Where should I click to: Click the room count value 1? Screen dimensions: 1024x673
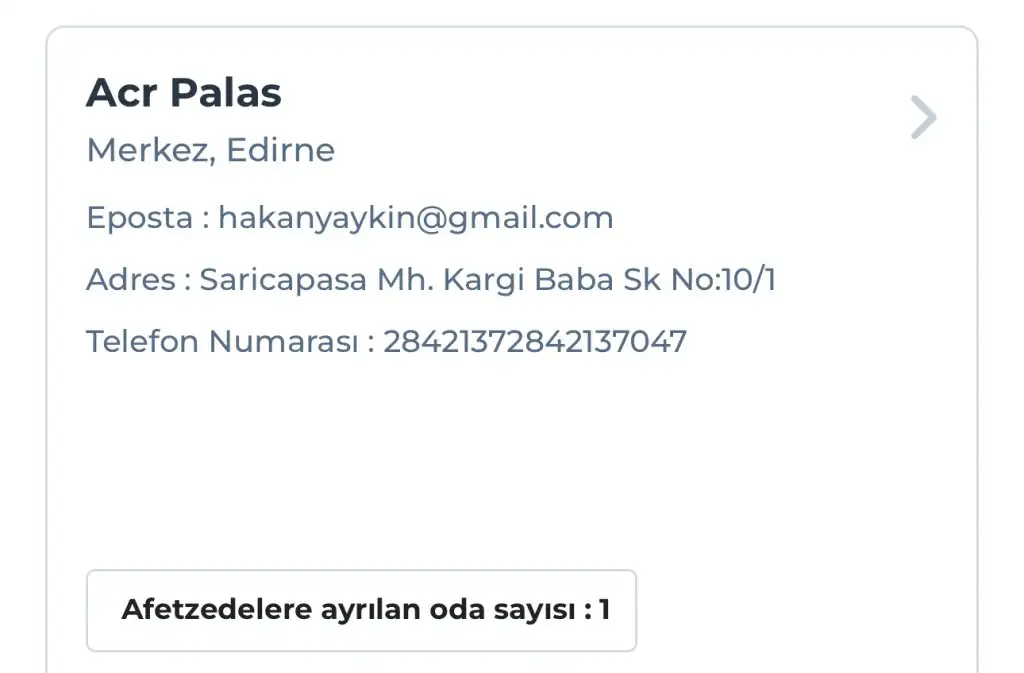click(604, 610)
